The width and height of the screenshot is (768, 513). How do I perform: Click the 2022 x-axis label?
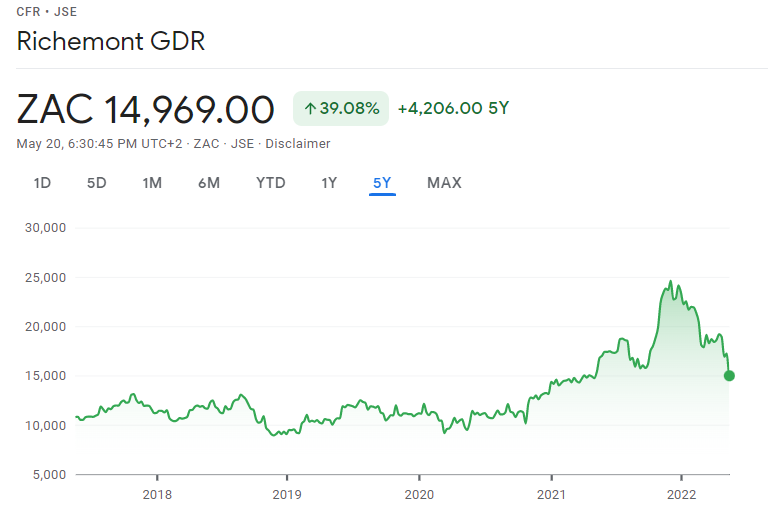[x=681, y=494]
